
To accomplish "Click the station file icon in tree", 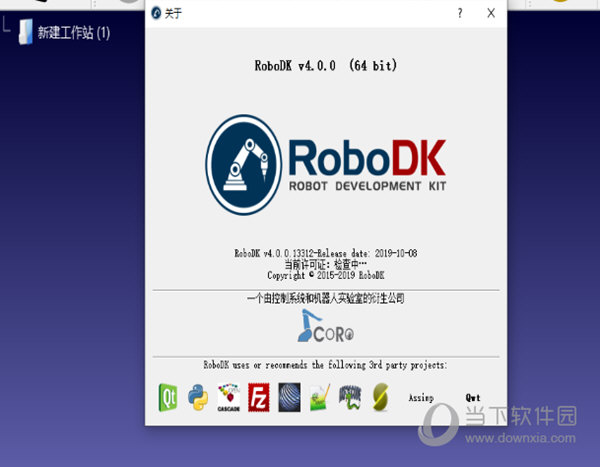I will tap(26, 32).
